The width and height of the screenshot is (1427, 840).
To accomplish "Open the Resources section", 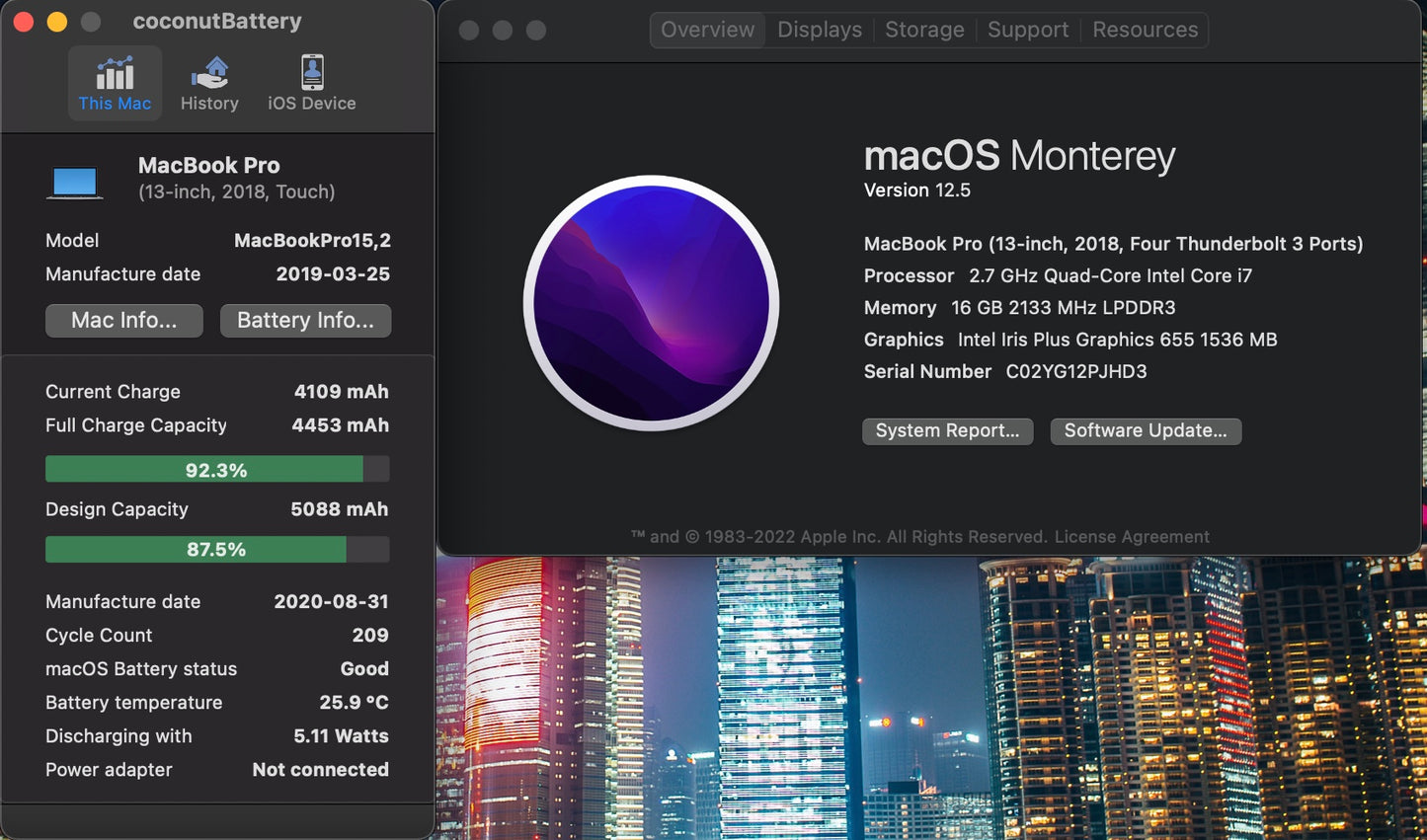I will [1145, 30].
